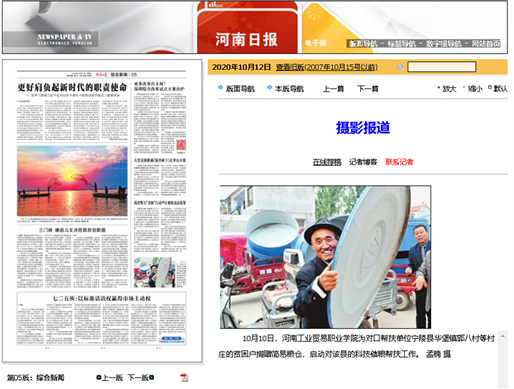Open the PDF download icon
514x389 pixels.
coord(184,378)
